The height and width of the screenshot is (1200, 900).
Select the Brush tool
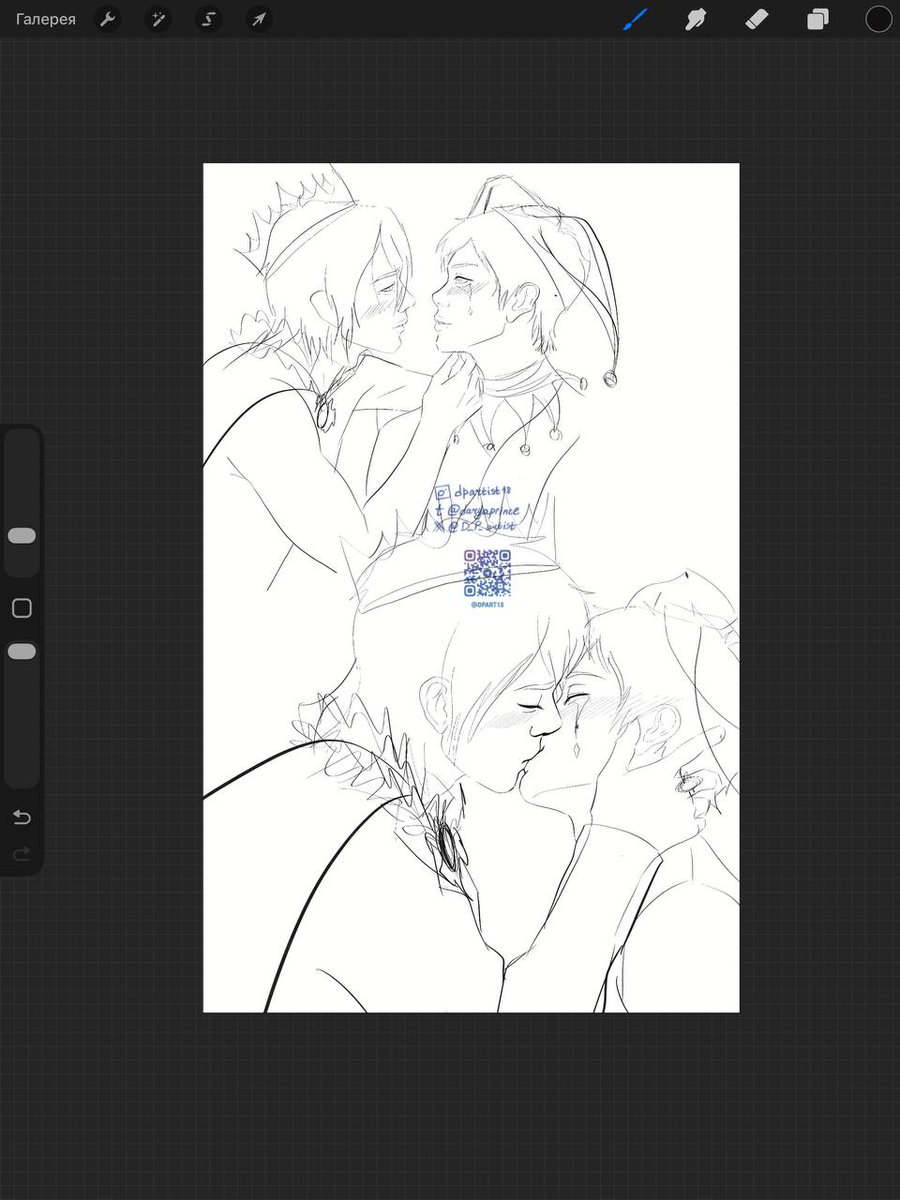pos(635,18)
